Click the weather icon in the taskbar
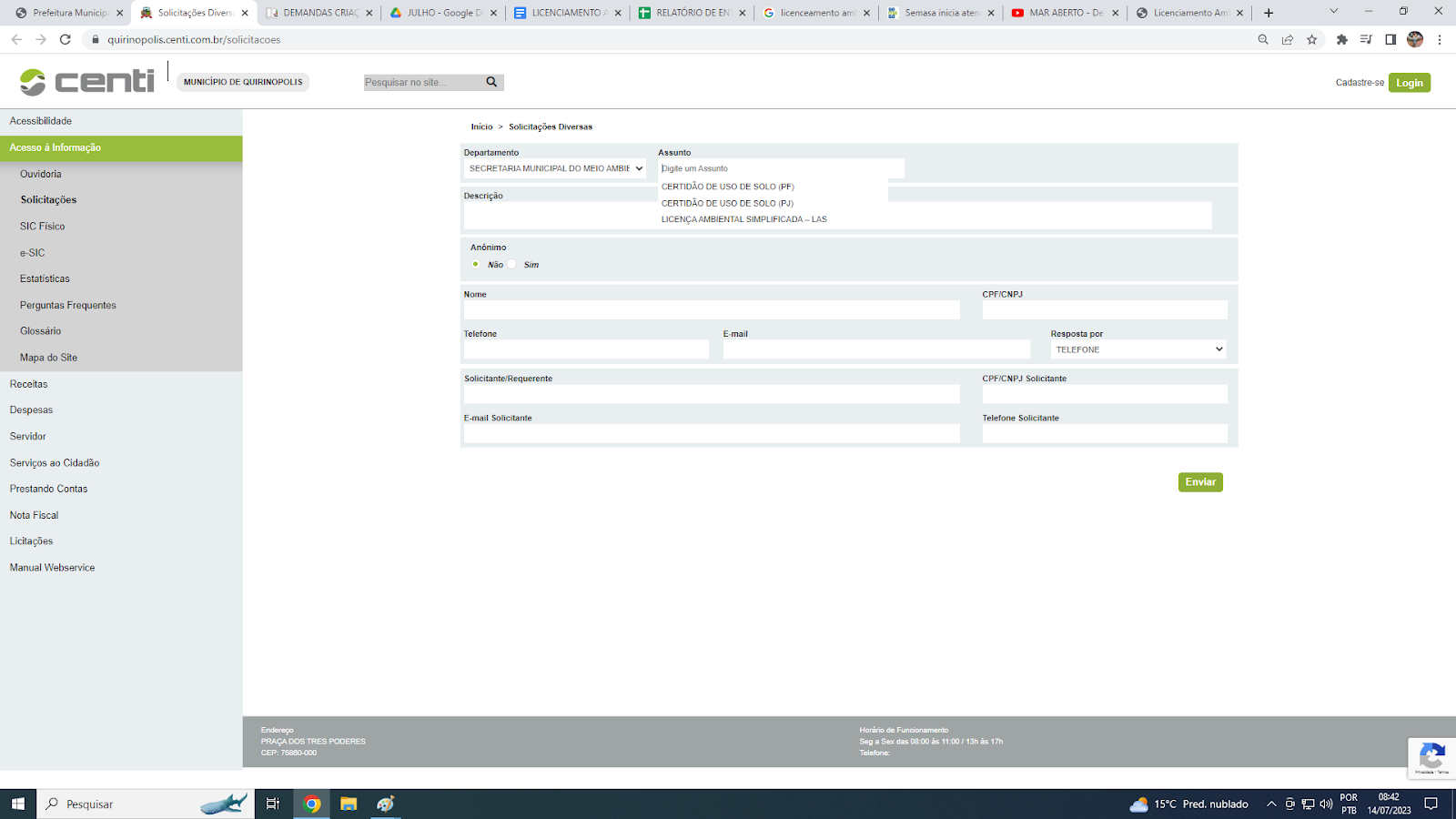Viewport: 1456px width, 819px height. click(x=1138, y=804)
